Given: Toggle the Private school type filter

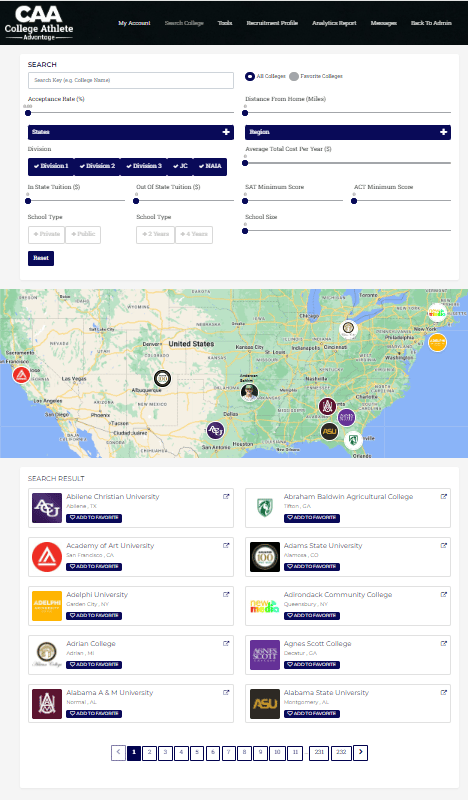Looking at the screenshot, I should (46, 234).
